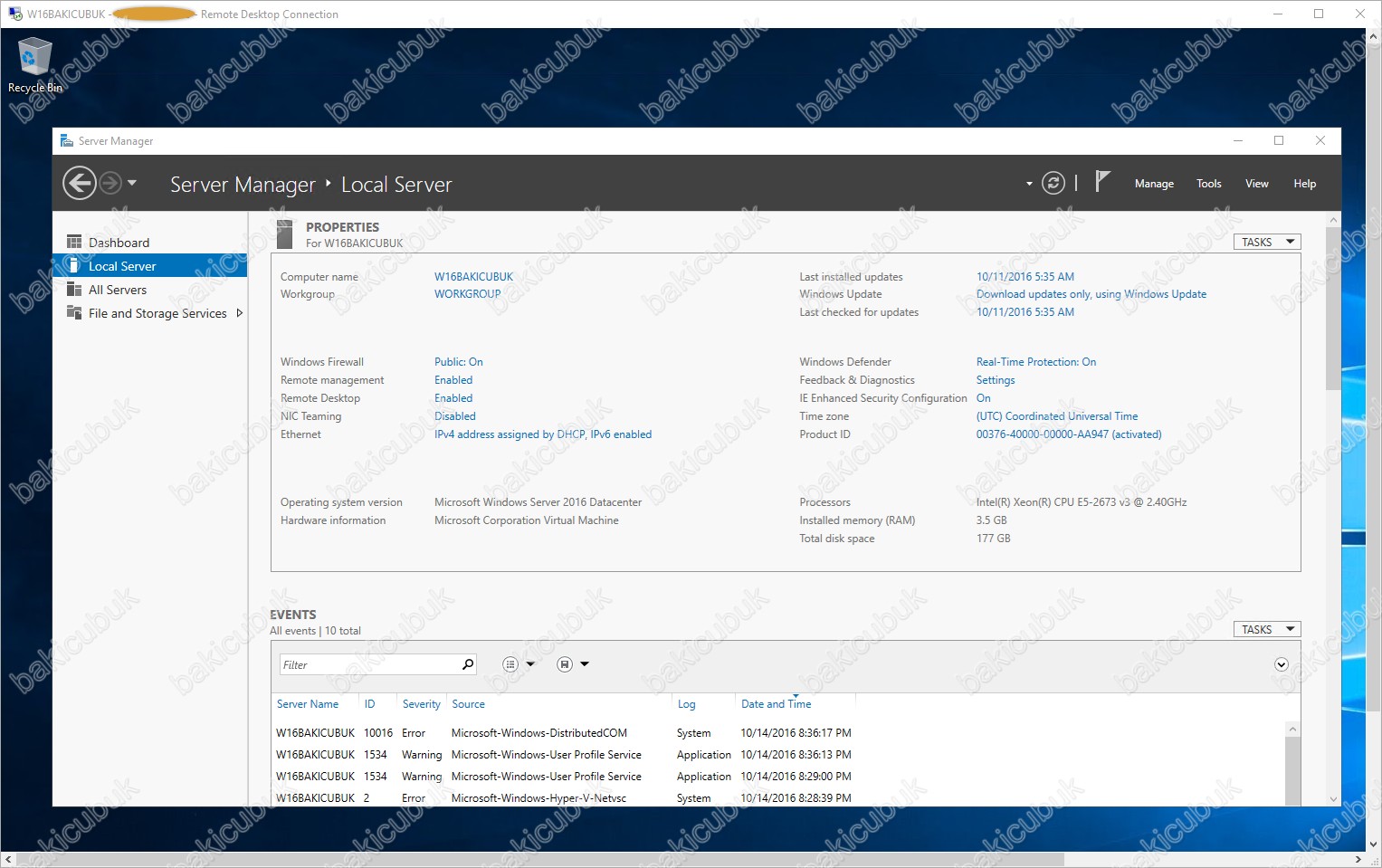The width and height of the screenshot is (1382, 868).
Task: Click NIC Teaming Disabled link
Action: (x=455, y=416)
